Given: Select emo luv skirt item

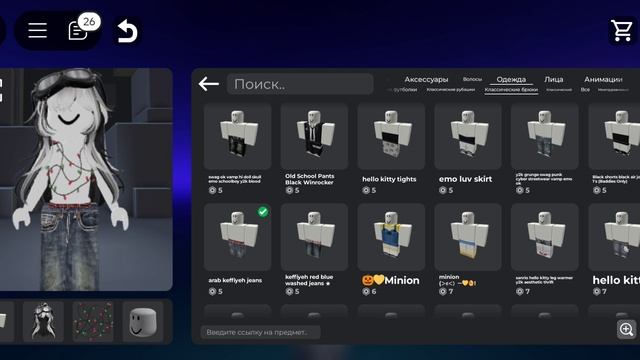Looking at the screenshot, I should [x=468, y=136].
